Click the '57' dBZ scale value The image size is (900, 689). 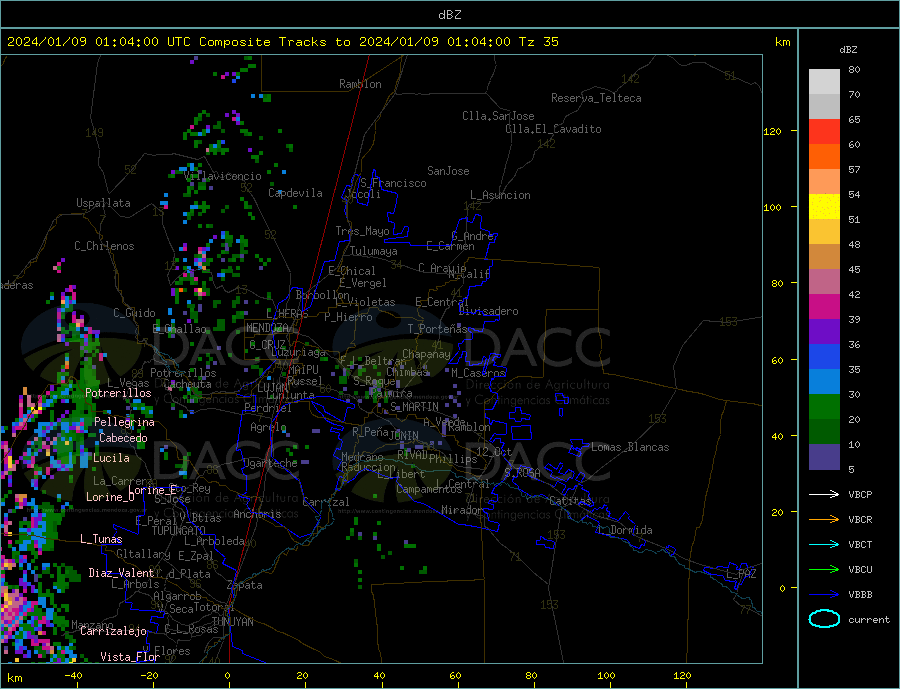[x=854, y=169]
